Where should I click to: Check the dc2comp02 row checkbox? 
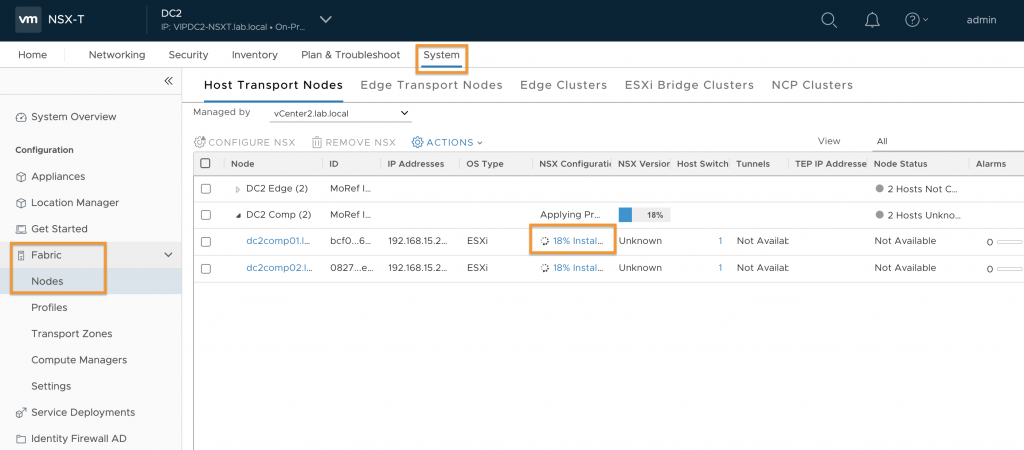coord(206,268)
